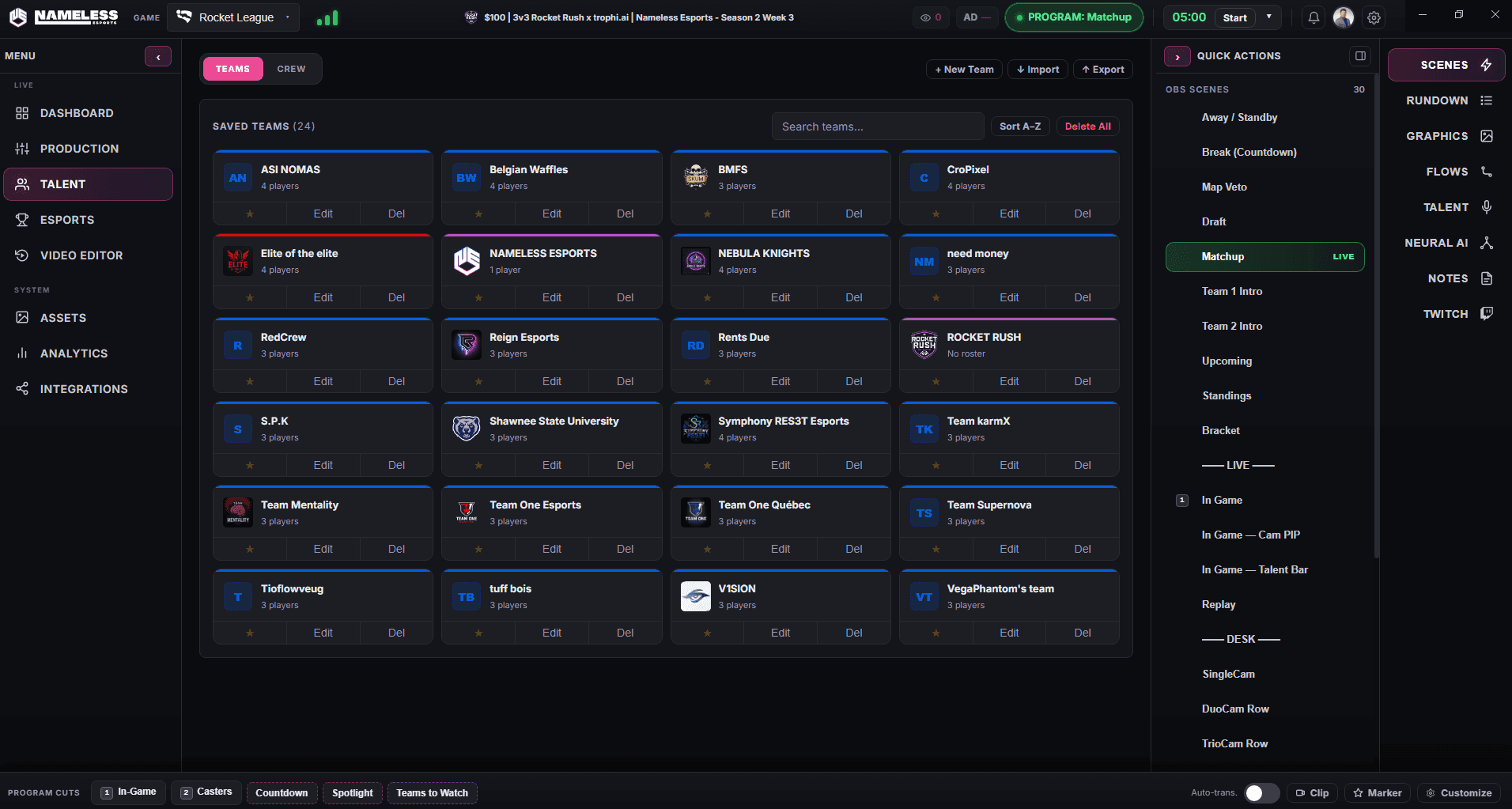The width and height of the screenshot is (1512, 809).
Task: Select the Away / Standby scene
Action: (1264, 117)
